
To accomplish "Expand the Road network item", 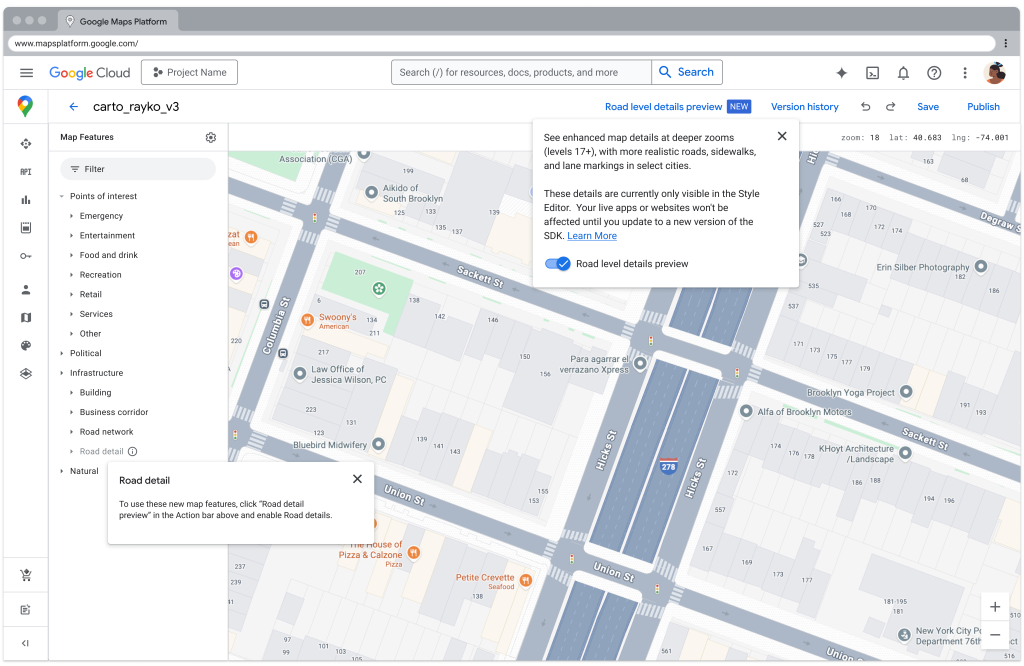I will pos(72,432).
